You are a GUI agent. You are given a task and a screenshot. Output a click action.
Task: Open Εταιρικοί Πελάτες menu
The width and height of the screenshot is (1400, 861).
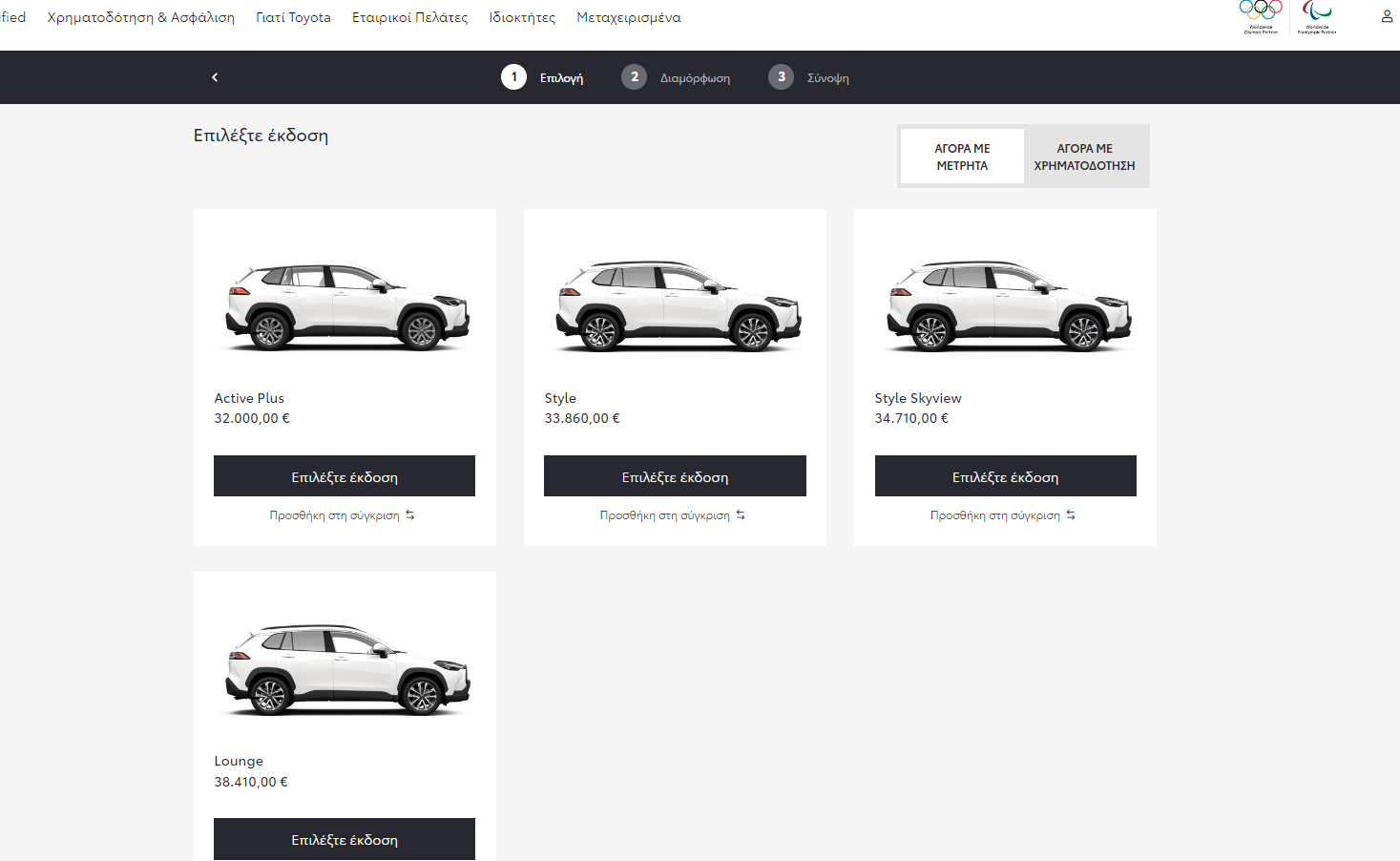coord(409,17)
